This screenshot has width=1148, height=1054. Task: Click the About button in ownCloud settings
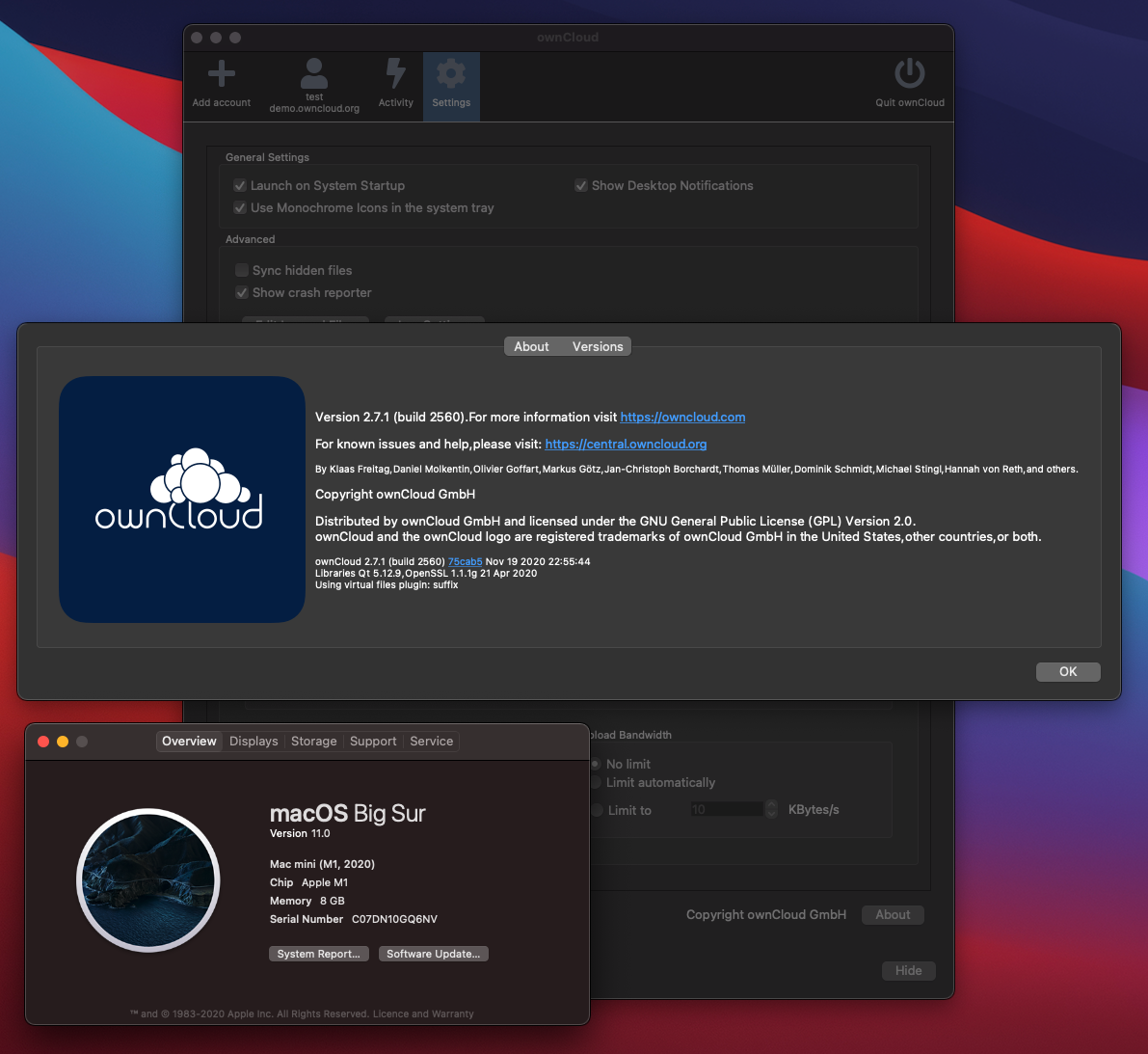point(893,915)
